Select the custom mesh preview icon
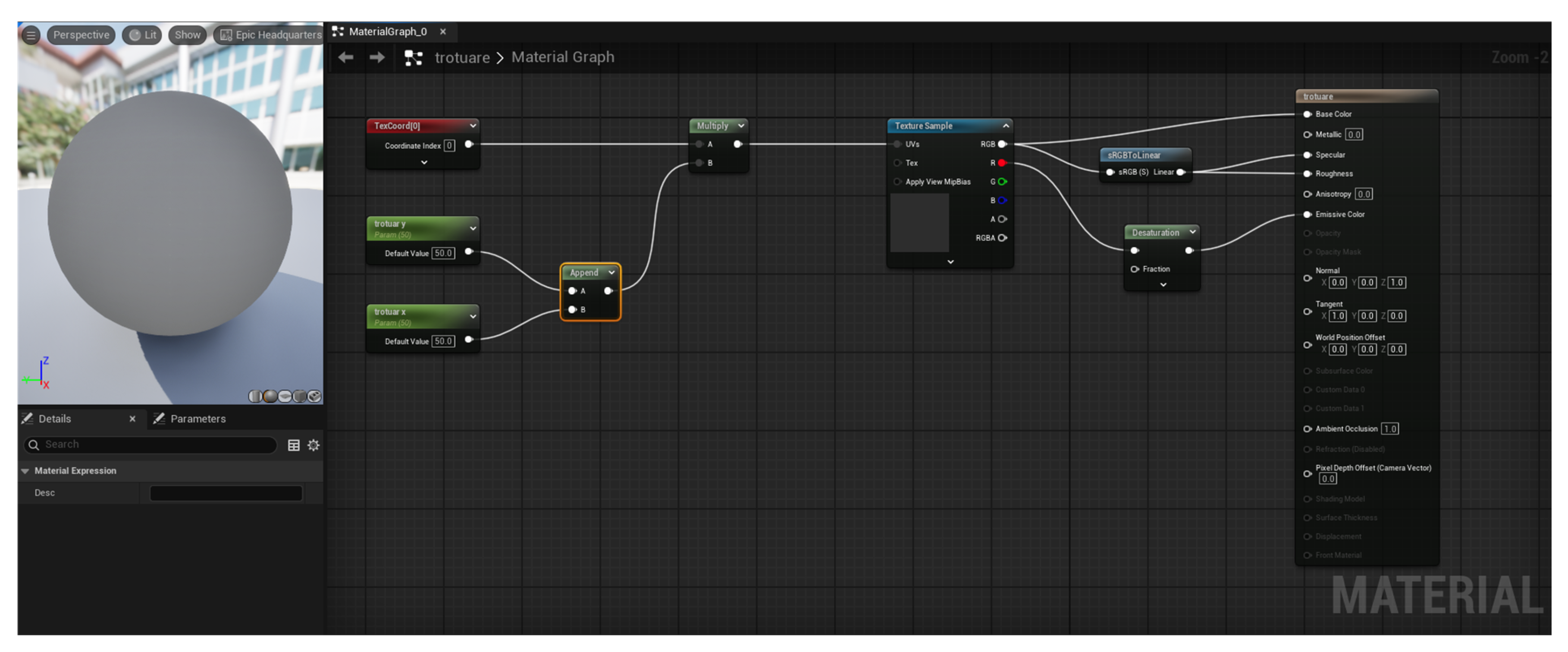This screenshot has width=1568, height=652. pos(315,397)
